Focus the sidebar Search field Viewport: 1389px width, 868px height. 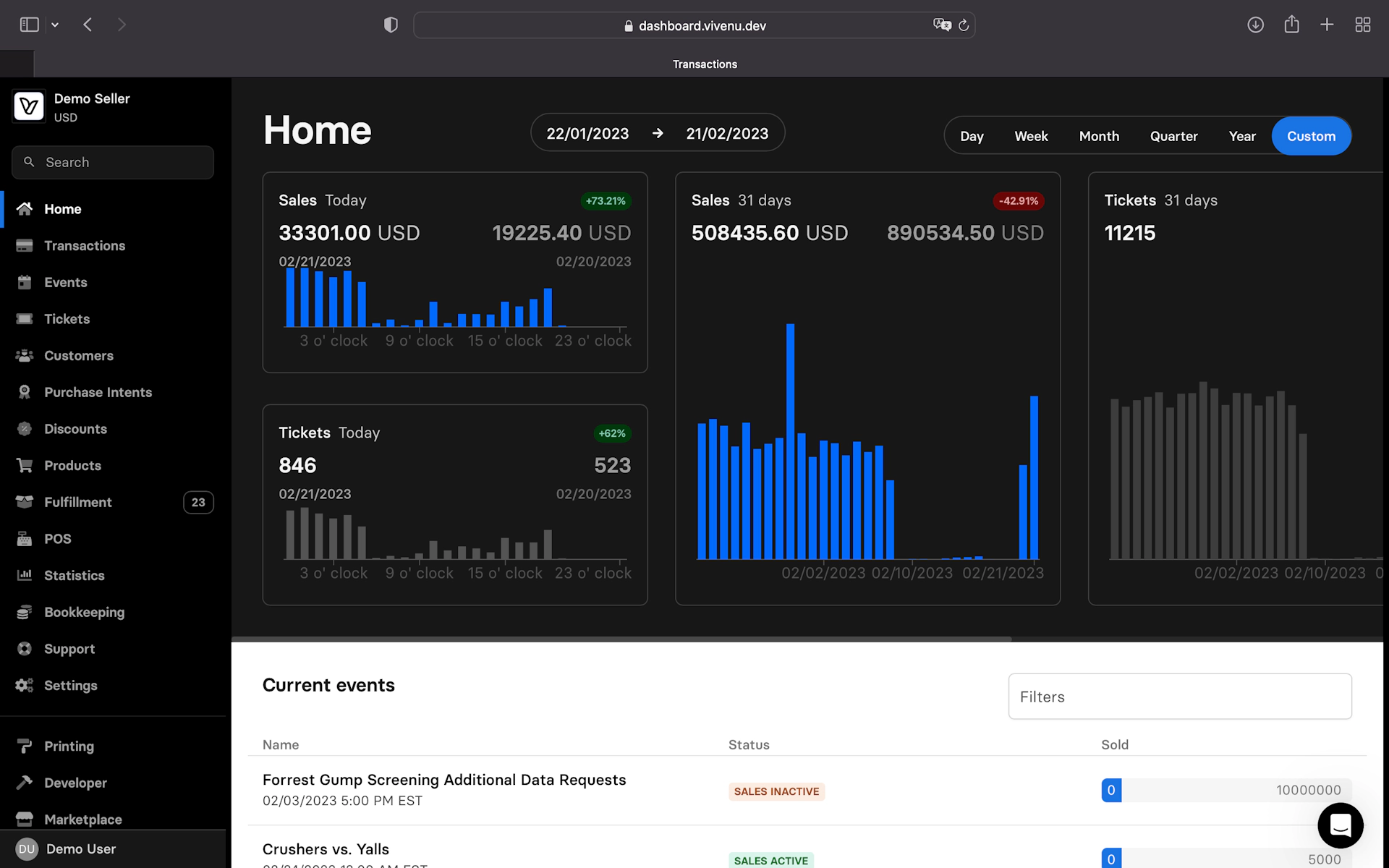coord(113,163)
